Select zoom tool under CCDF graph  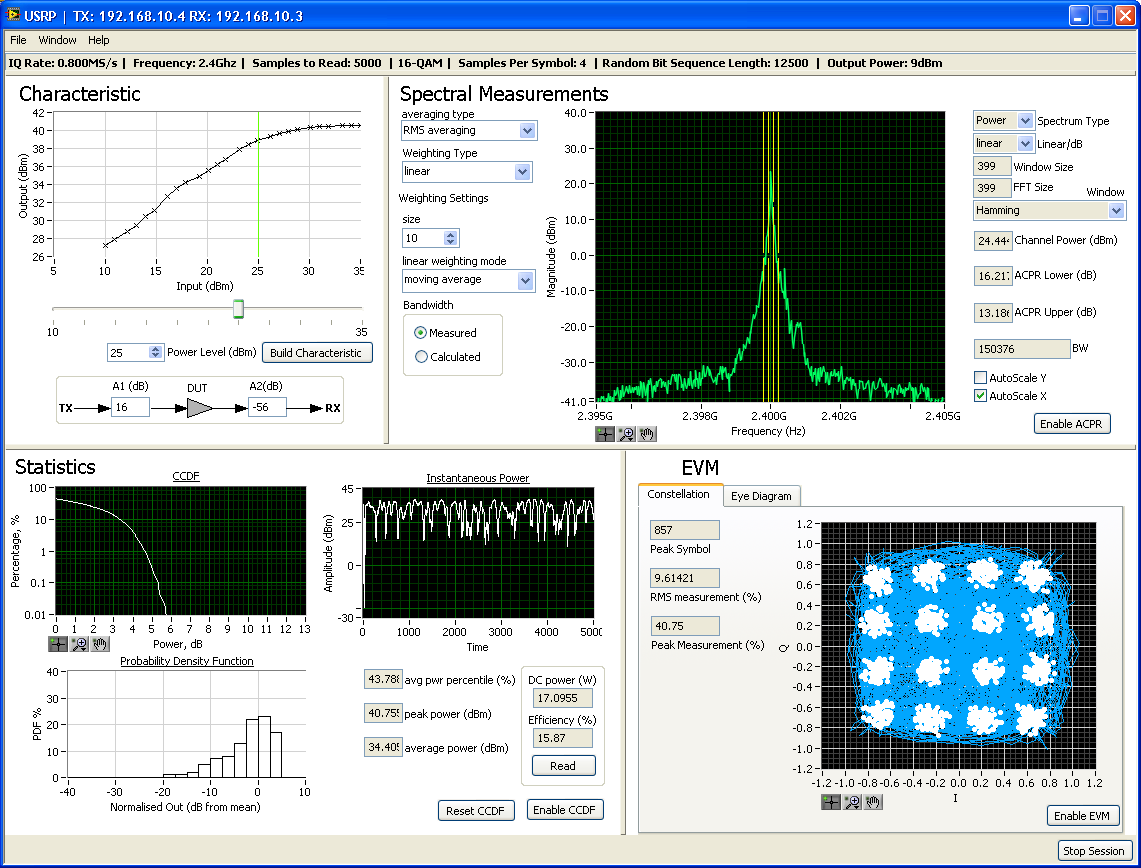[80, 644]
